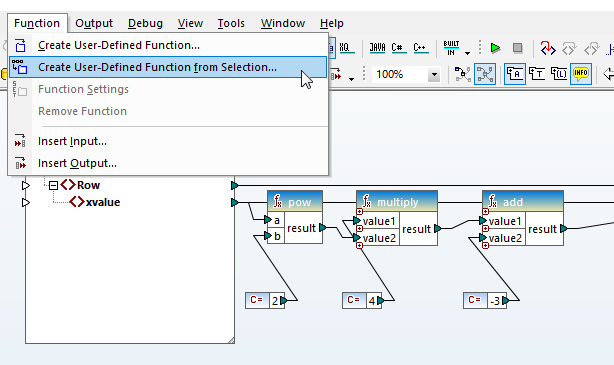Toggle show connectors from source to target
The image size is (614, 365).
pos(485,74)
